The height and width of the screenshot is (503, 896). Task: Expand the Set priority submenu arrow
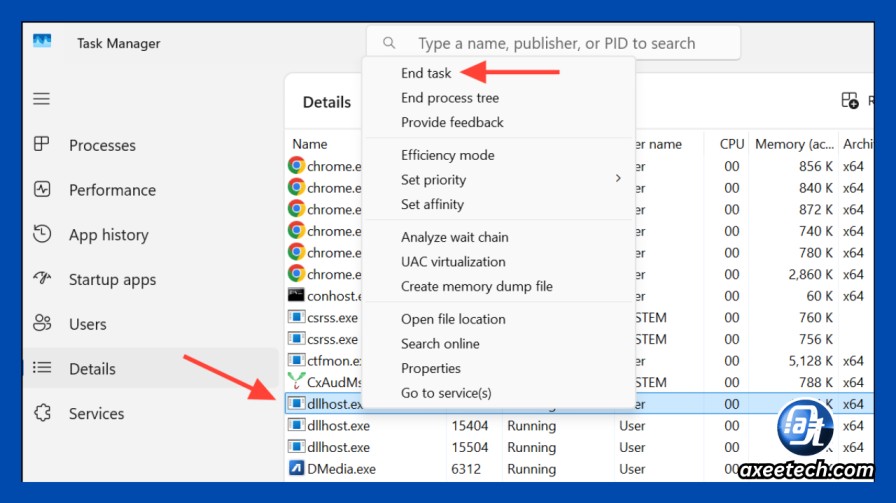(618, 178)
